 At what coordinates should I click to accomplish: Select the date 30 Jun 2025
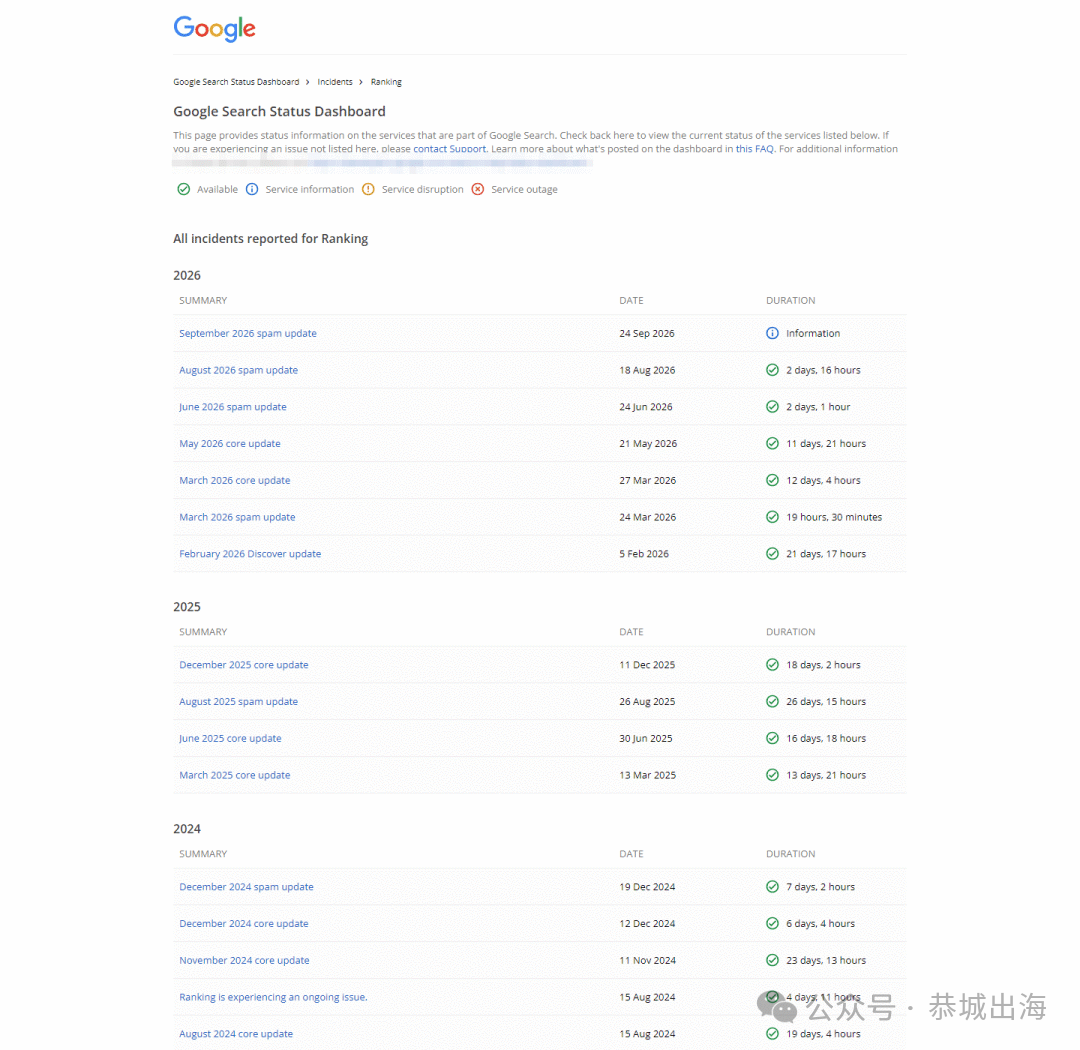click(645, 739)
